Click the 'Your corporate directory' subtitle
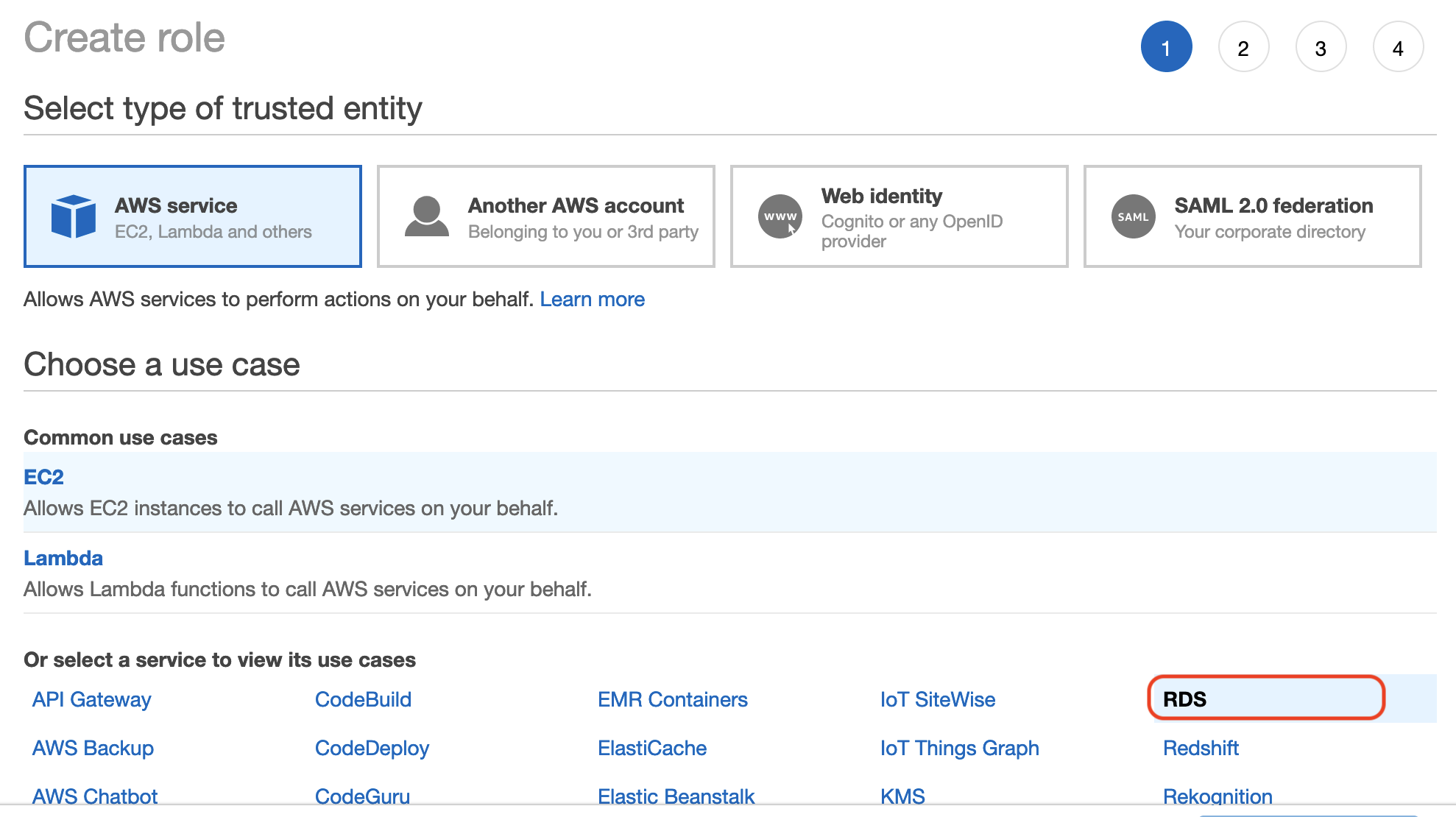The width and height of the screenshot is (1456, 817). pyautogui.click(x=1271, y=232)
